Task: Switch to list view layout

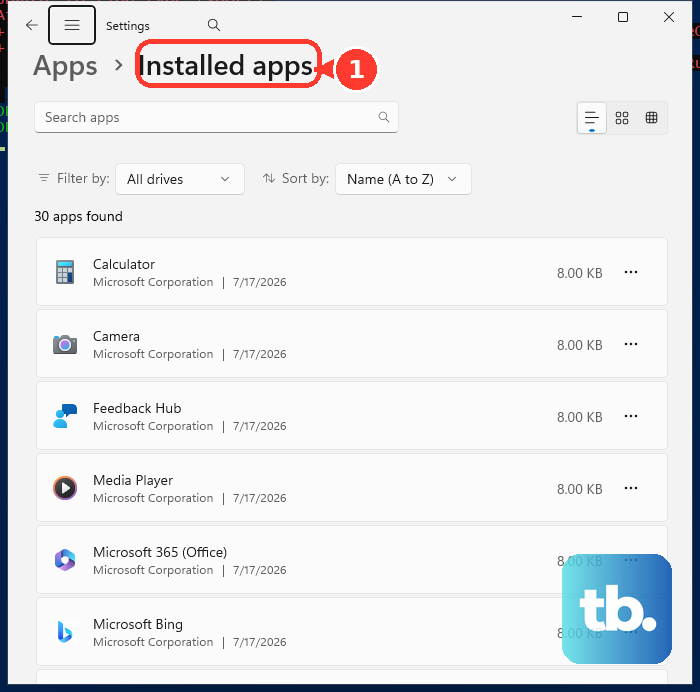Action: coord(592,118)
